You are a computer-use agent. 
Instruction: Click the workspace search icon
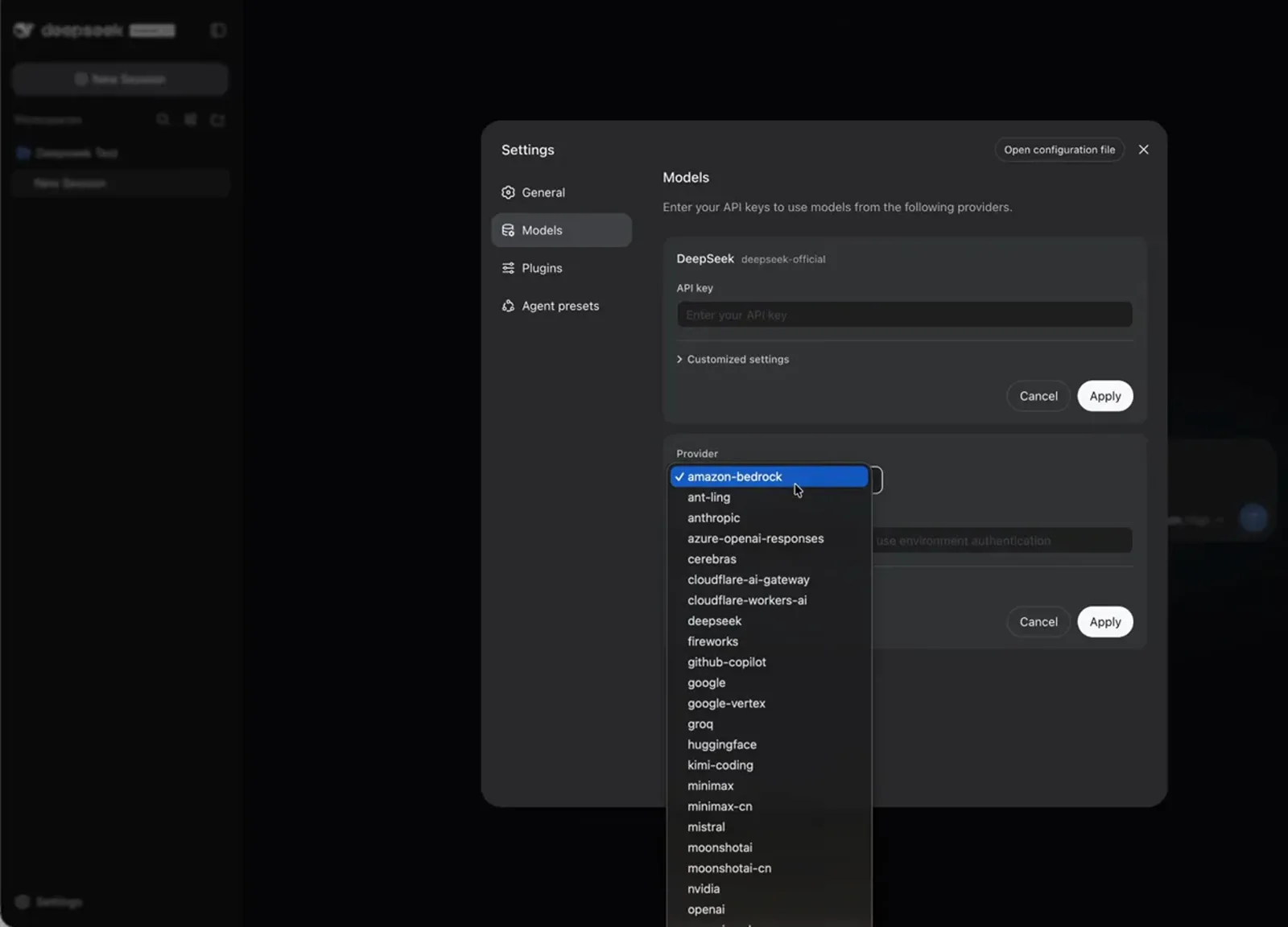(163, 119)
